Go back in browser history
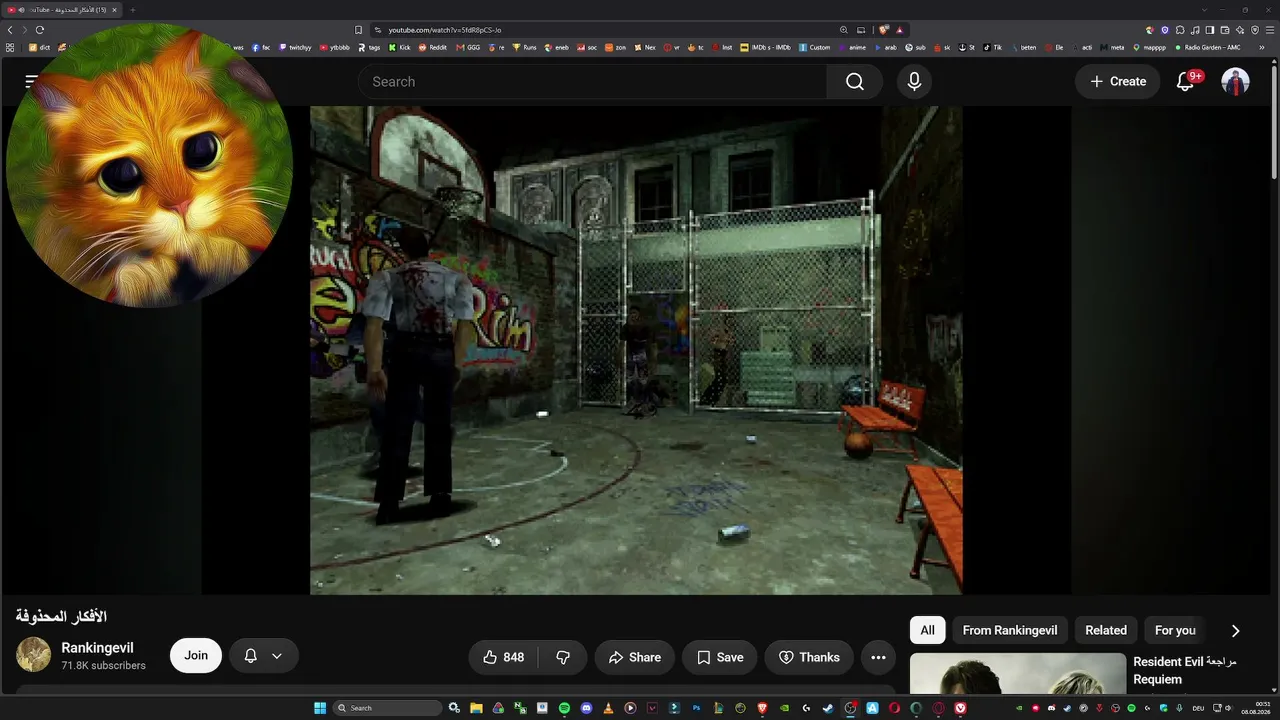 tap(10, 30)
